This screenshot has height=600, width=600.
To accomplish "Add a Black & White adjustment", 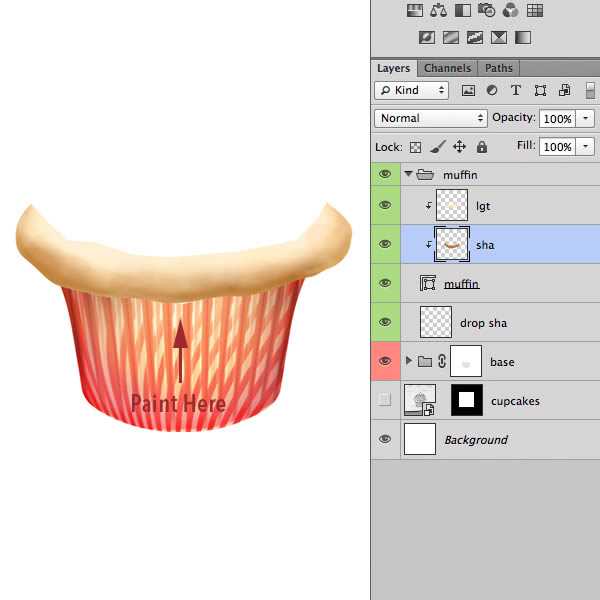I will (462, 11).
